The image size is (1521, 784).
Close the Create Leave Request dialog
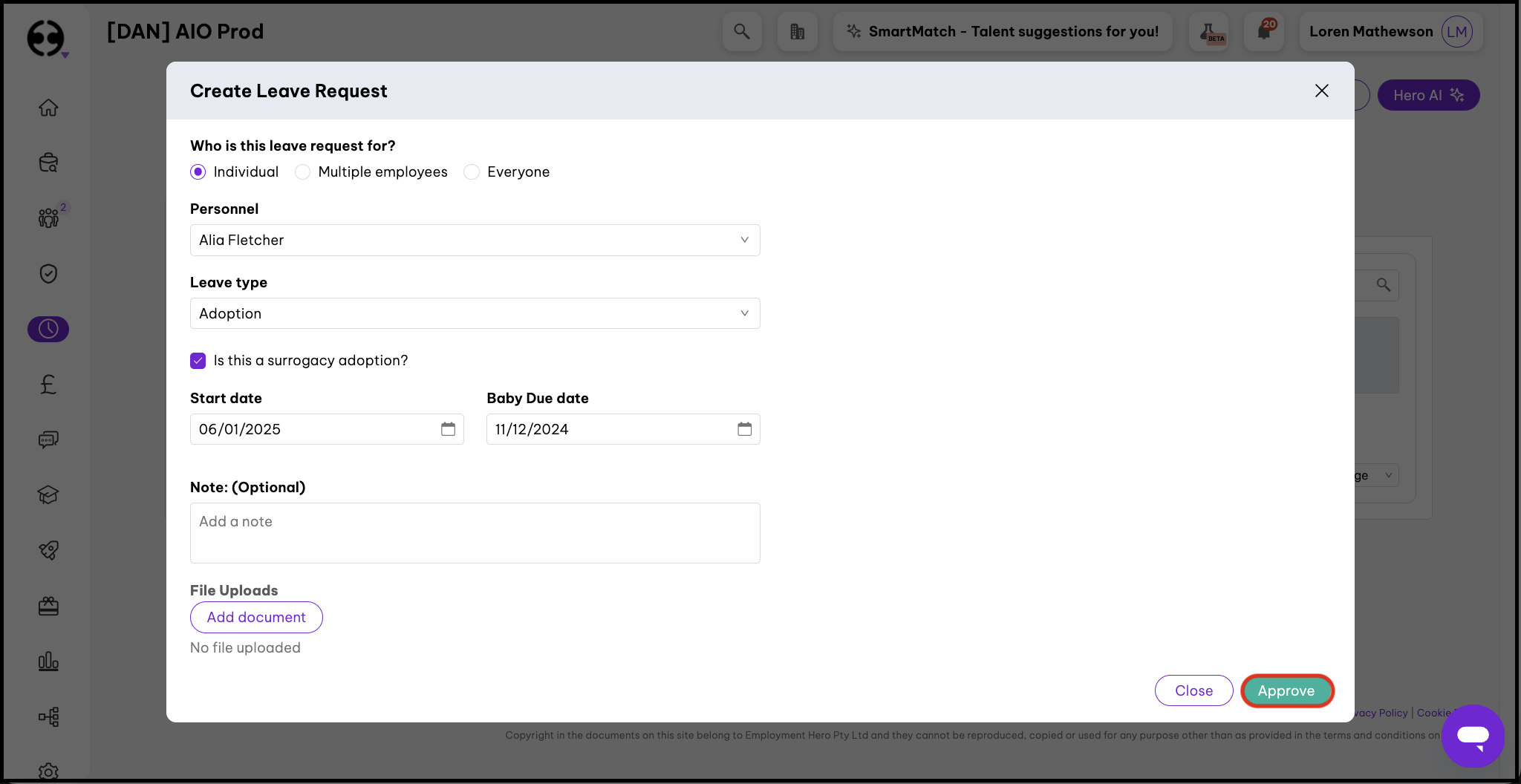coord(1321,91)
